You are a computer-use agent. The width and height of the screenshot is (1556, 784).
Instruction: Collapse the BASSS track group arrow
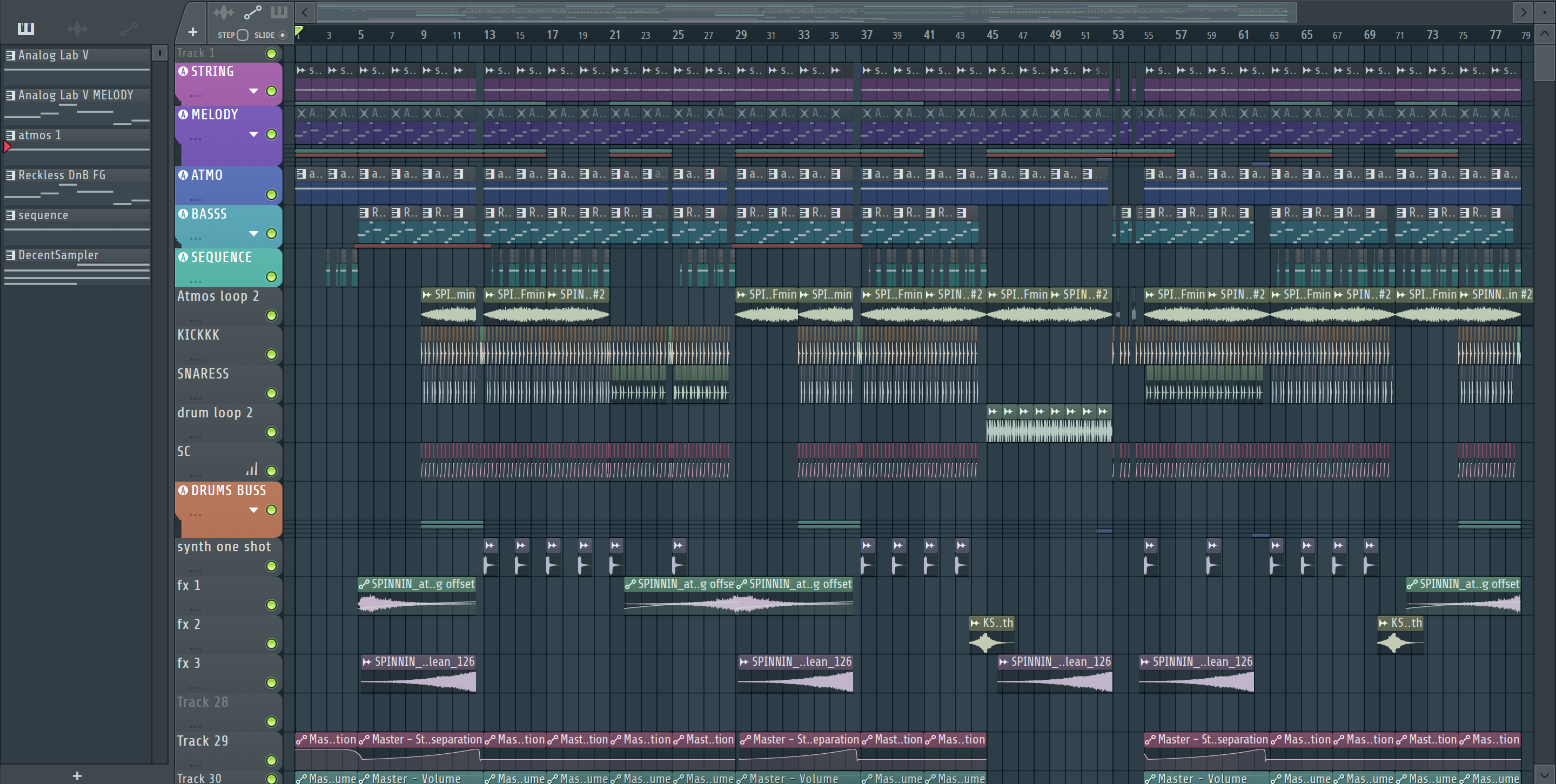[254, 234]
